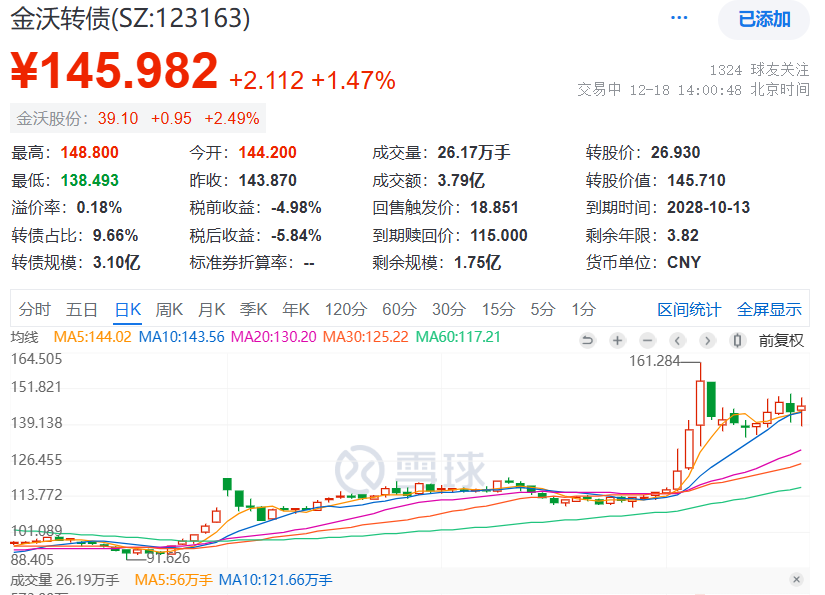Open 区间统计 range statistics
825x595 pixels.
tap(689, 310)
